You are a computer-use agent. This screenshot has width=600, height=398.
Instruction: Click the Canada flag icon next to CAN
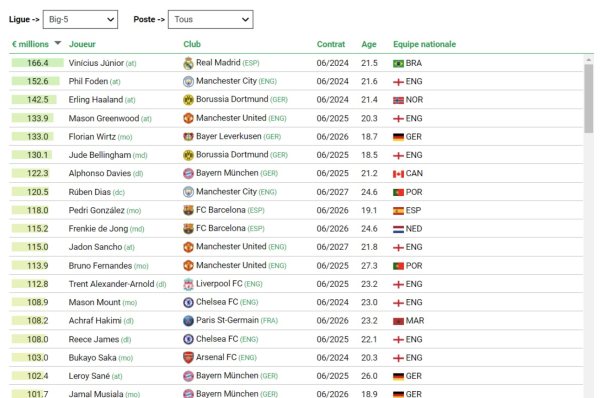(x=398, y=174)
